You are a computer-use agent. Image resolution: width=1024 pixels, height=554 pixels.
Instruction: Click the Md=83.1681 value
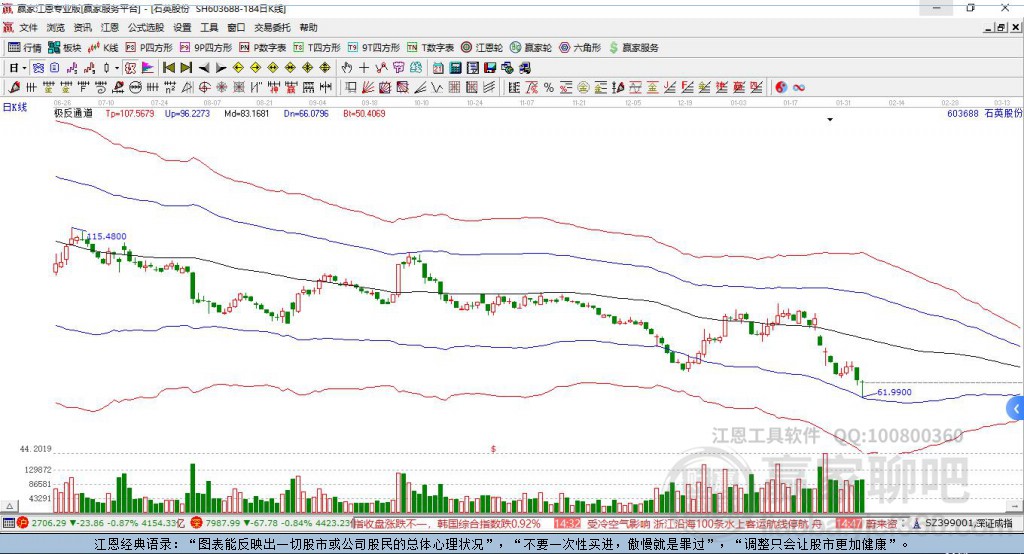(x=246, y=113)
